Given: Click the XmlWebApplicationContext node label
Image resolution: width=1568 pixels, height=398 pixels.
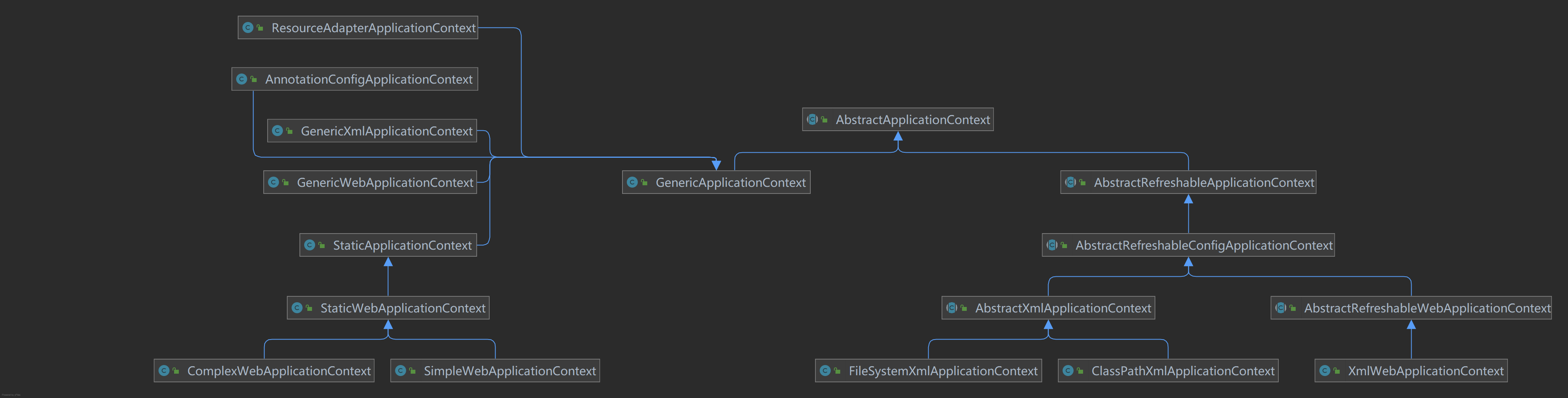Looking at the screenshot, I should tap(1426, 371).
